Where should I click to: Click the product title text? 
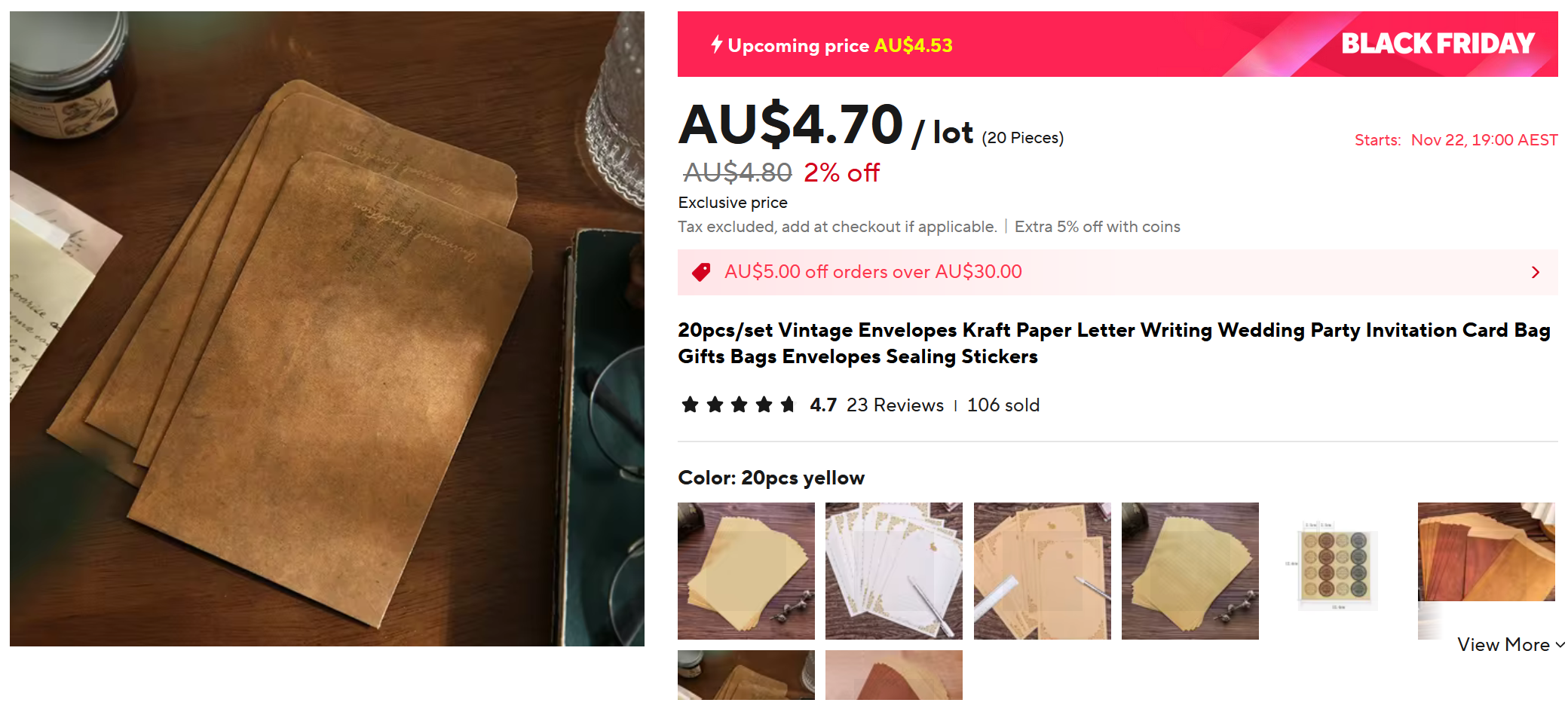[x=1114, y=343]
